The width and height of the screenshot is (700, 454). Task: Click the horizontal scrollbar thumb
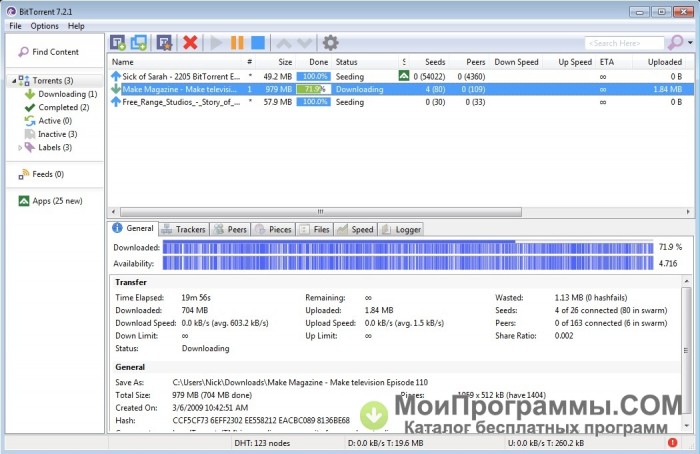tap(321, 212)
